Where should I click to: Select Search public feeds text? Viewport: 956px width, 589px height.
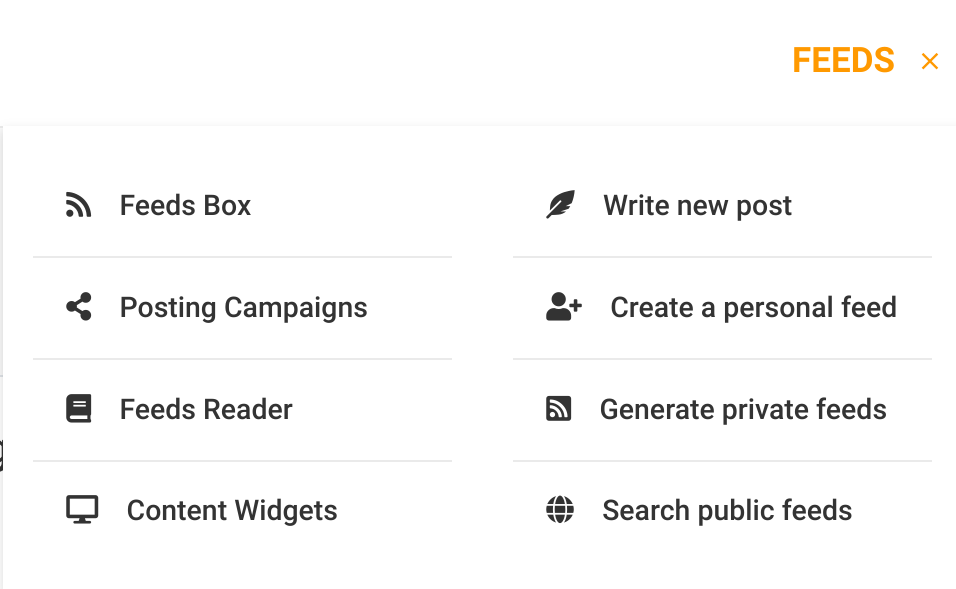pos(727,511)
